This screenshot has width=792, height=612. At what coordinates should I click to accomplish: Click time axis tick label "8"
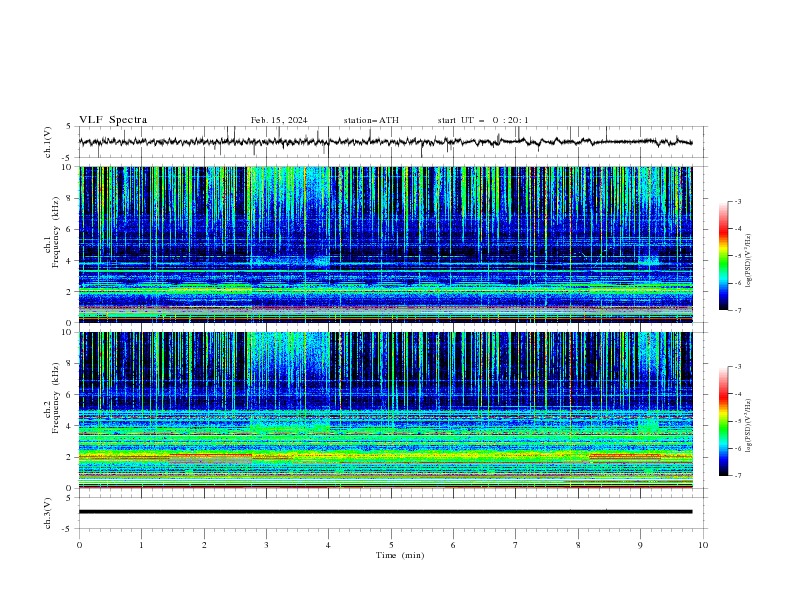578,545
